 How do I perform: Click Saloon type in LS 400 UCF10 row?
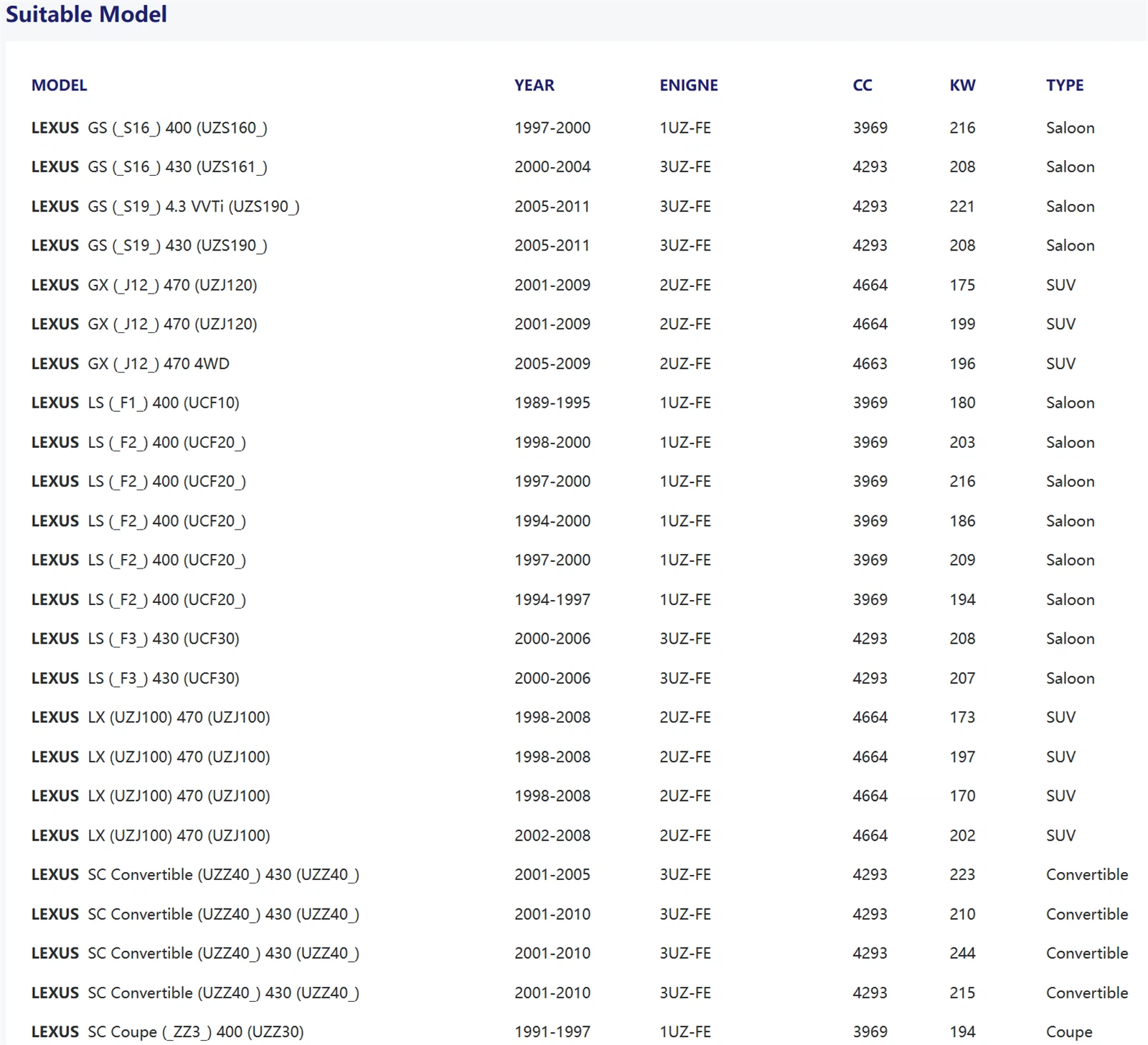[1070, 403]
